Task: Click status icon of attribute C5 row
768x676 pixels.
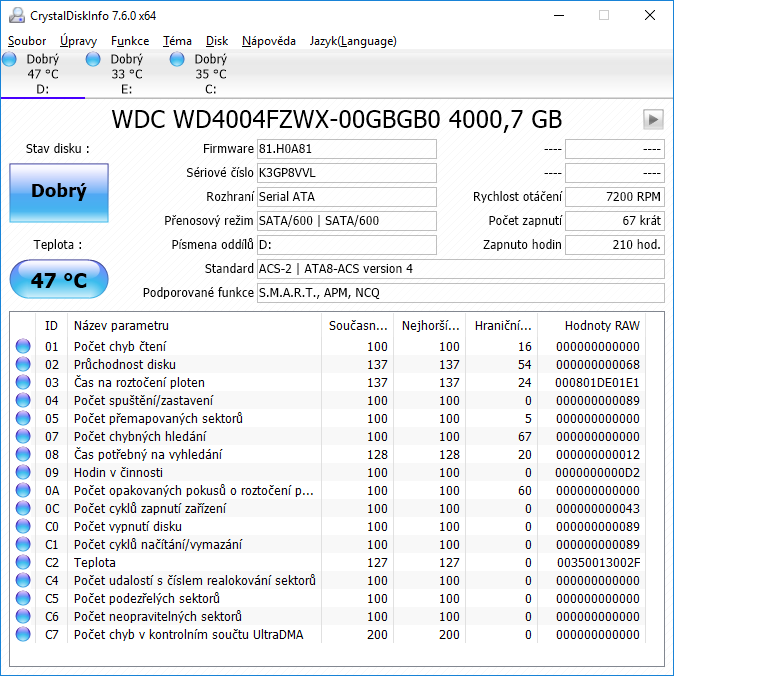Action: coord(23,598)
